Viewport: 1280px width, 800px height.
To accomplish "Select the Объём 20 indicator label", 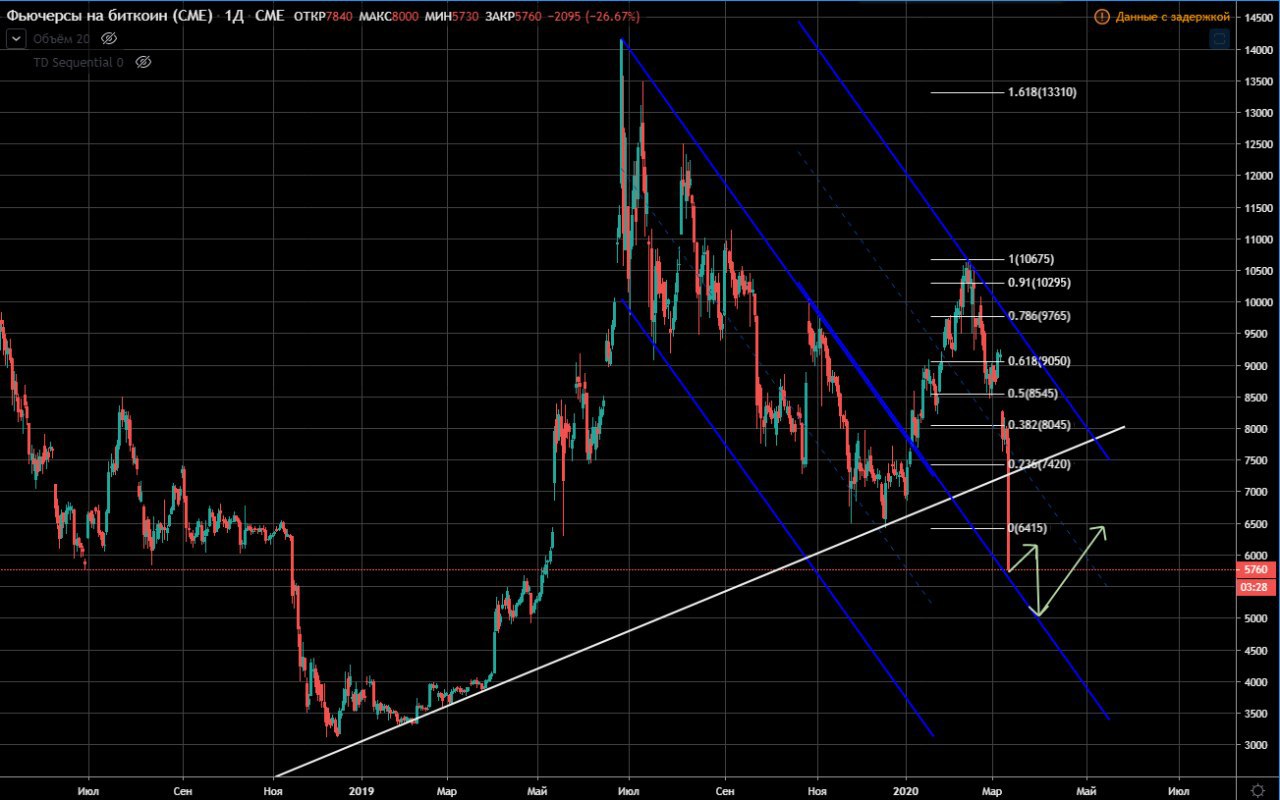I will [x=60, y=38].
